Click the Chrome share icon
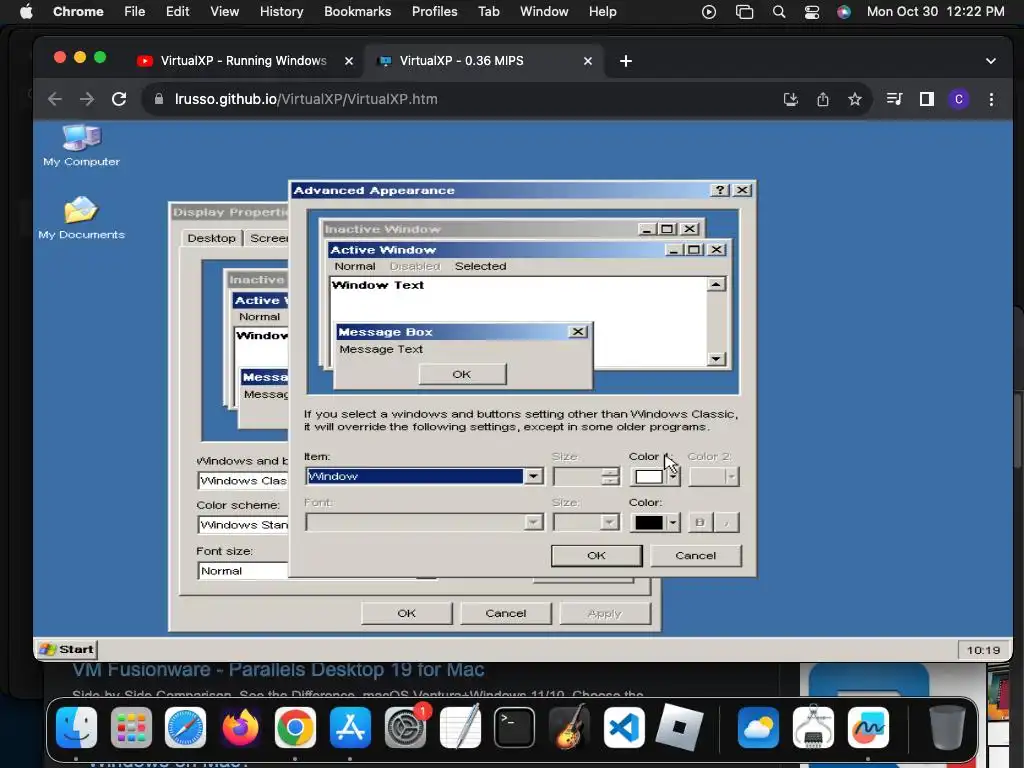This screenshot has width=1024, height=768. click(823, 99)
